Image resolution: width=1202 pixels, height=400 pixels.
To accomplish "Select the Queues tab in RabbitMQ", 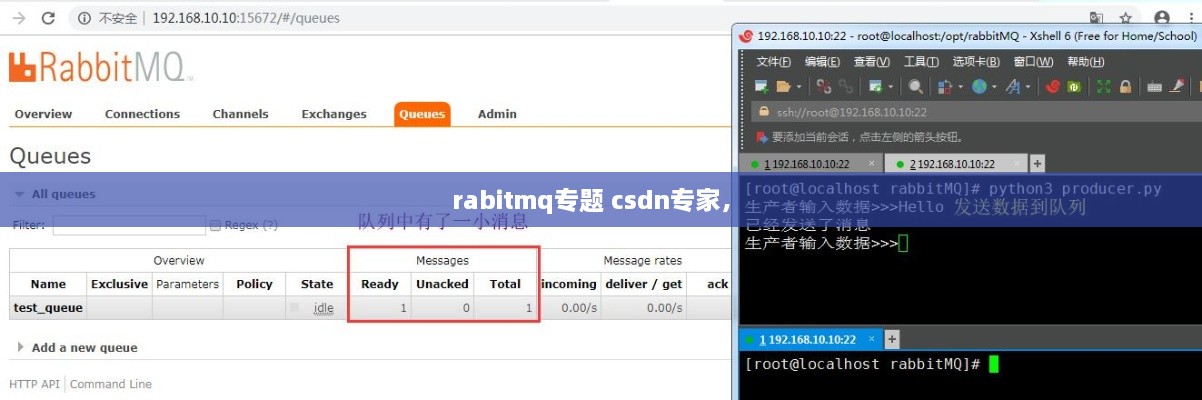I will pyautogui.click(x=422, y=114).
